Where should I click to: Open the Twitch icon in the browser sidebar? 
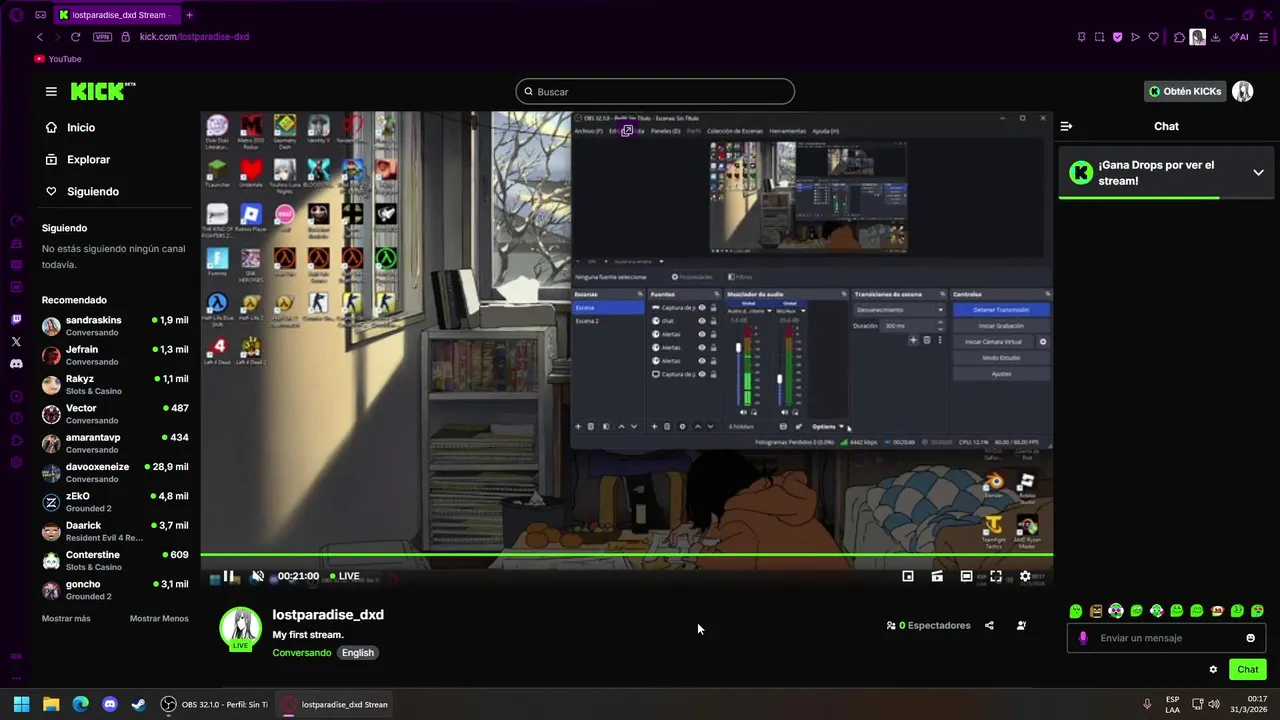pyautogui.click(x=16, y=320)
